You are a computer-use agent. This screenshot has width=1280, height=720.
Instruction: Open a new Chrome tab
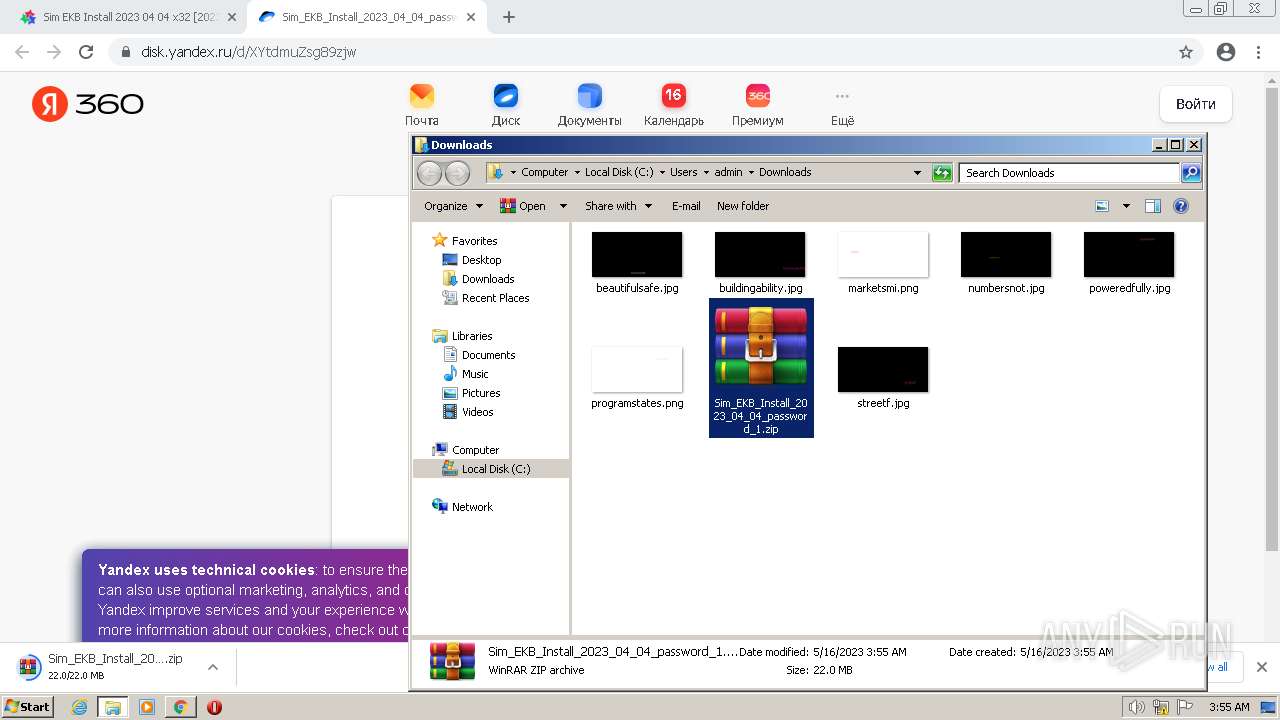(509, 17)
